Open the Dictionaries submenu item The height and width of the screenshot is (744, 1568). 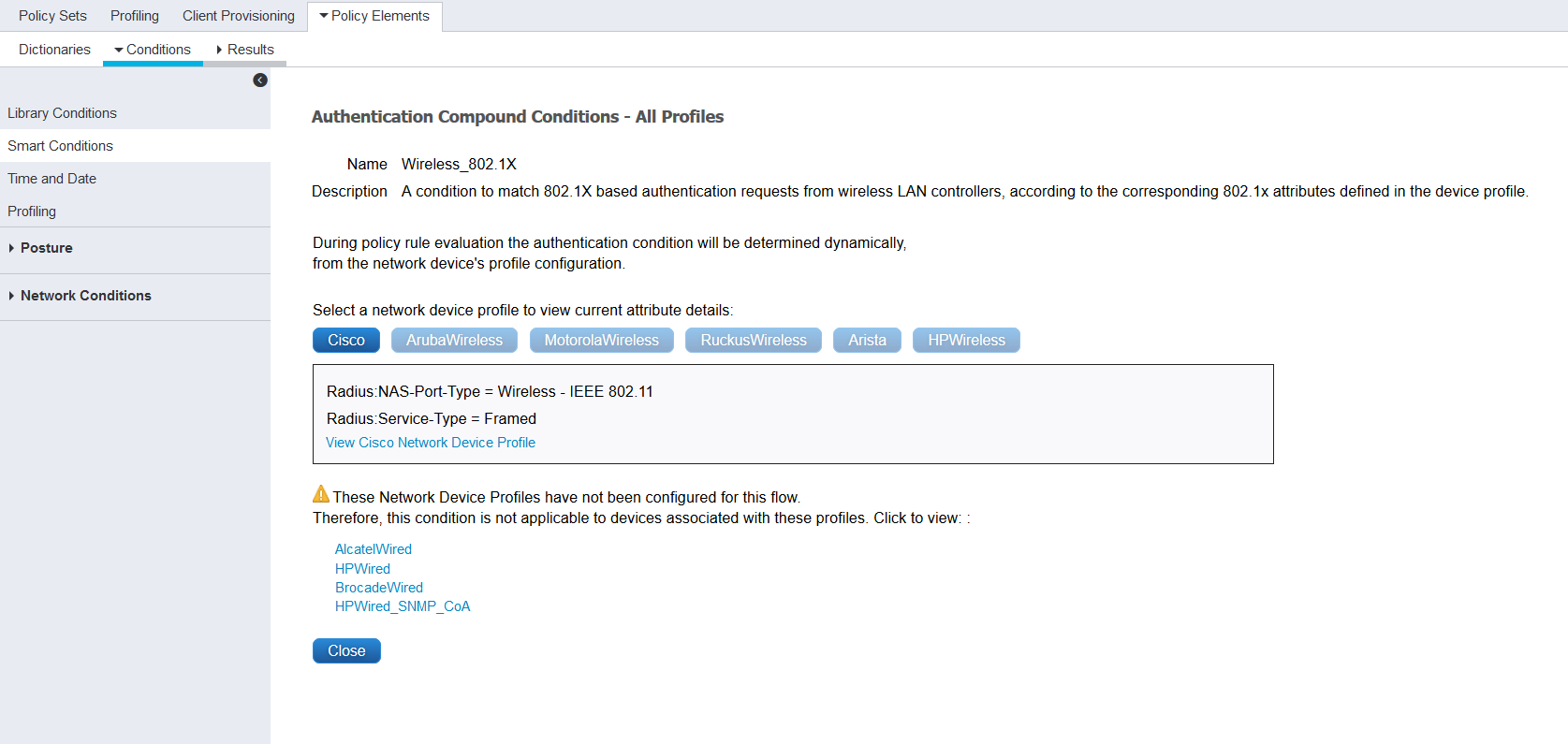[54, 50]
